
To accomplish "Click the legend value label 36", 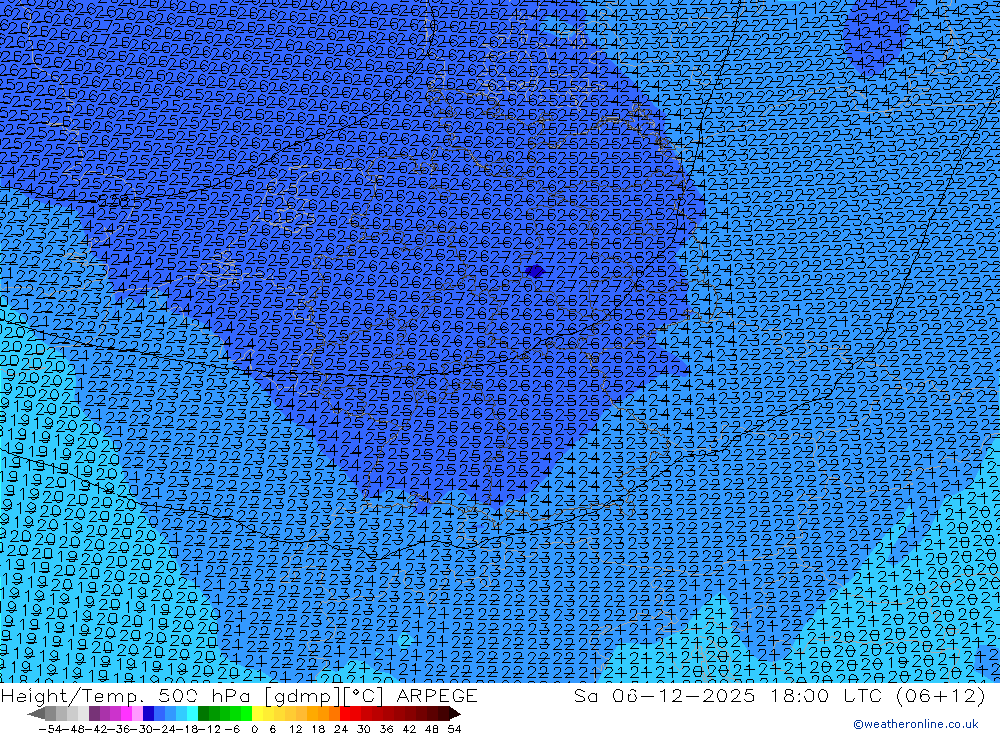I will pyautogui.click(x=386, y=729).
